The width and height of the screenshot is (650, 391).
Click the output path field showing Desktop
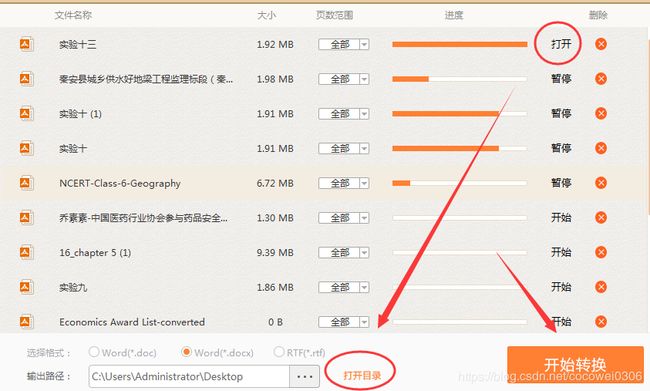pos(189,376)
